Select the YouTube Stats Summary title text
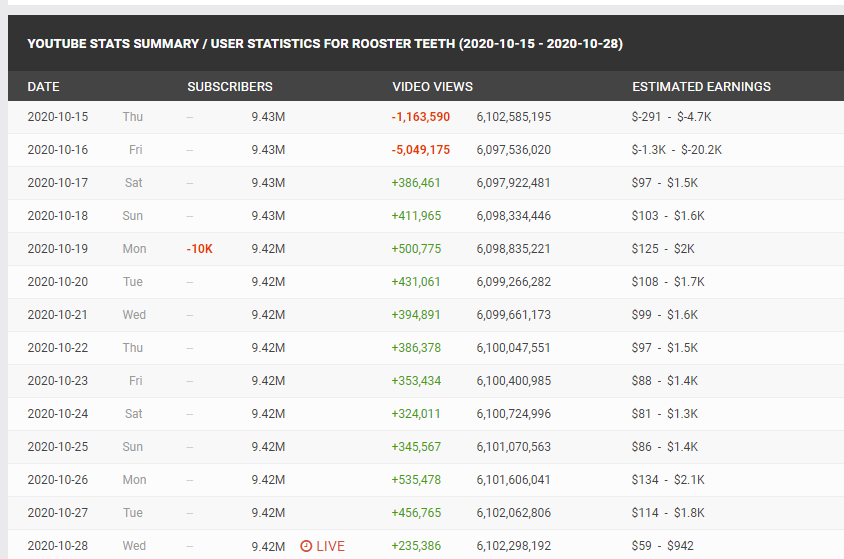 point(325,44)
